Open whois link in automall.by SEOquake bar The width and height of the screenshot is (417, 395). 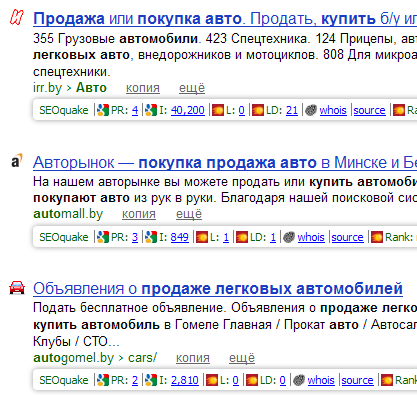311,237
